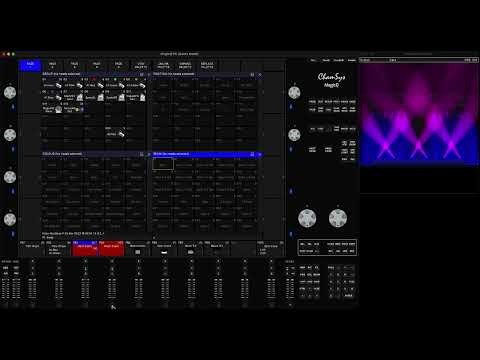The width and height of the screenshot is (480, 360).
Task: Click the visualiser stage preview with purple beams
Action: click(419, 114)
